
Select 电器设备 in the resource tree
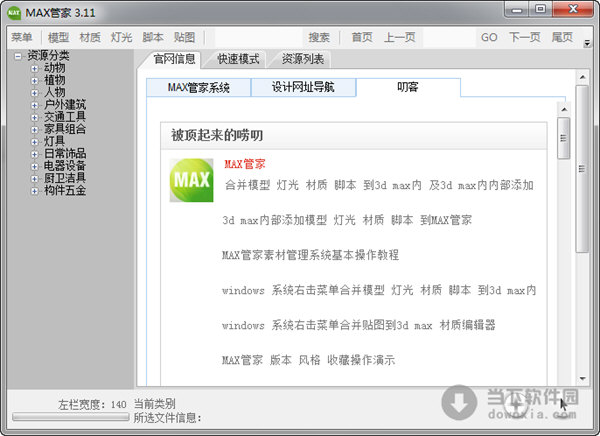65,166
